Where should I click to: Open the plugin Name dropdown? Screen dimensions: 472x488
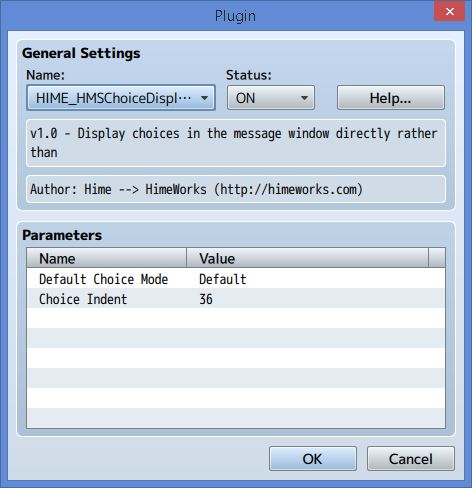(121, 98)
